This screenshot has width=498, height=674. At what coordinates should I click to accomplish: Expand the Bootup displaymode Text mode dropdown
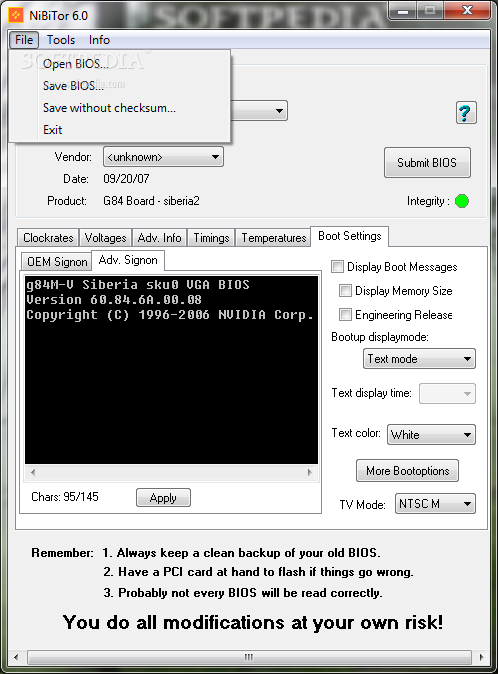pyautogui.click(x=419, y=359)
